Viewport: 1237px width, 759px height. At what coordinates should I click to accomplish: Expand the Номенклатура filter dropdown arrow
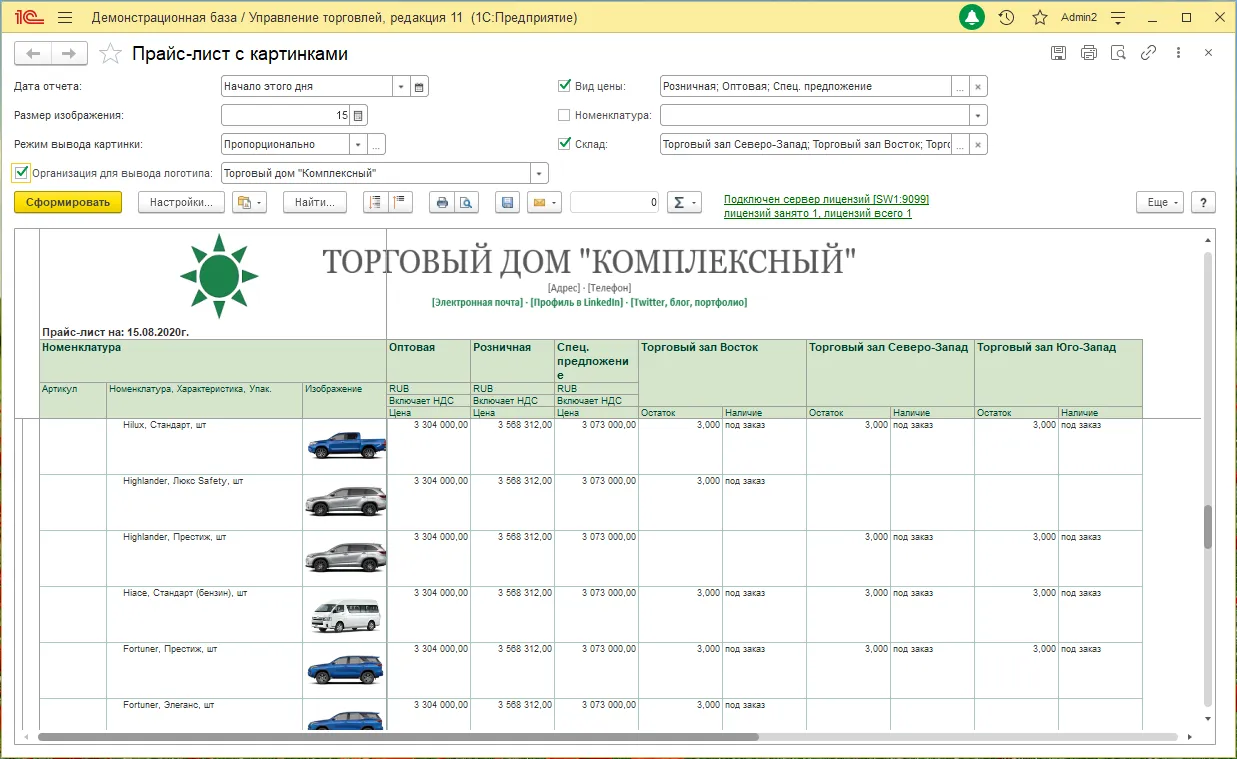(979, 116)
